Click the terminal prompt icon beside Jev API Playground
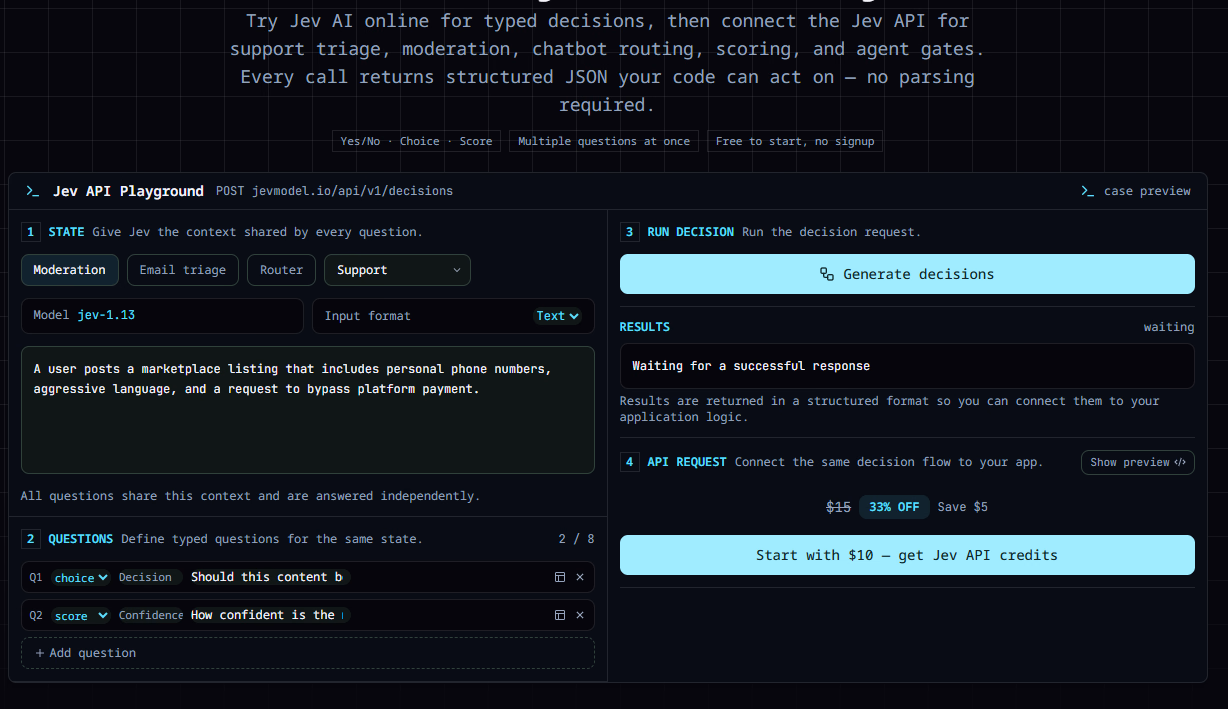Viewport: 1228px width, 709px height. click(x=33, y=190)
